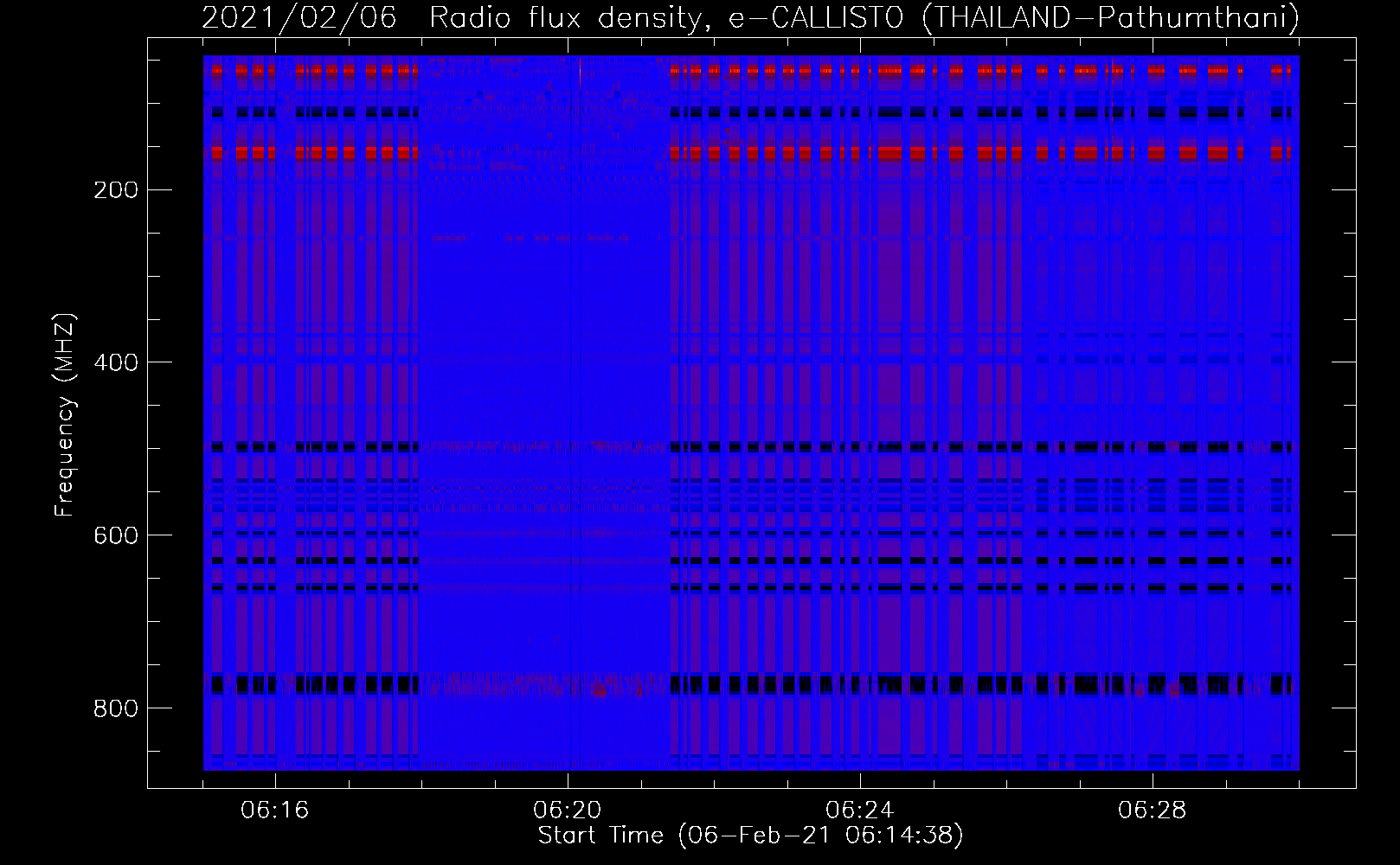Click the thin red vertical spike near 06:20
1400x865 pixels.
click(580, 73)
